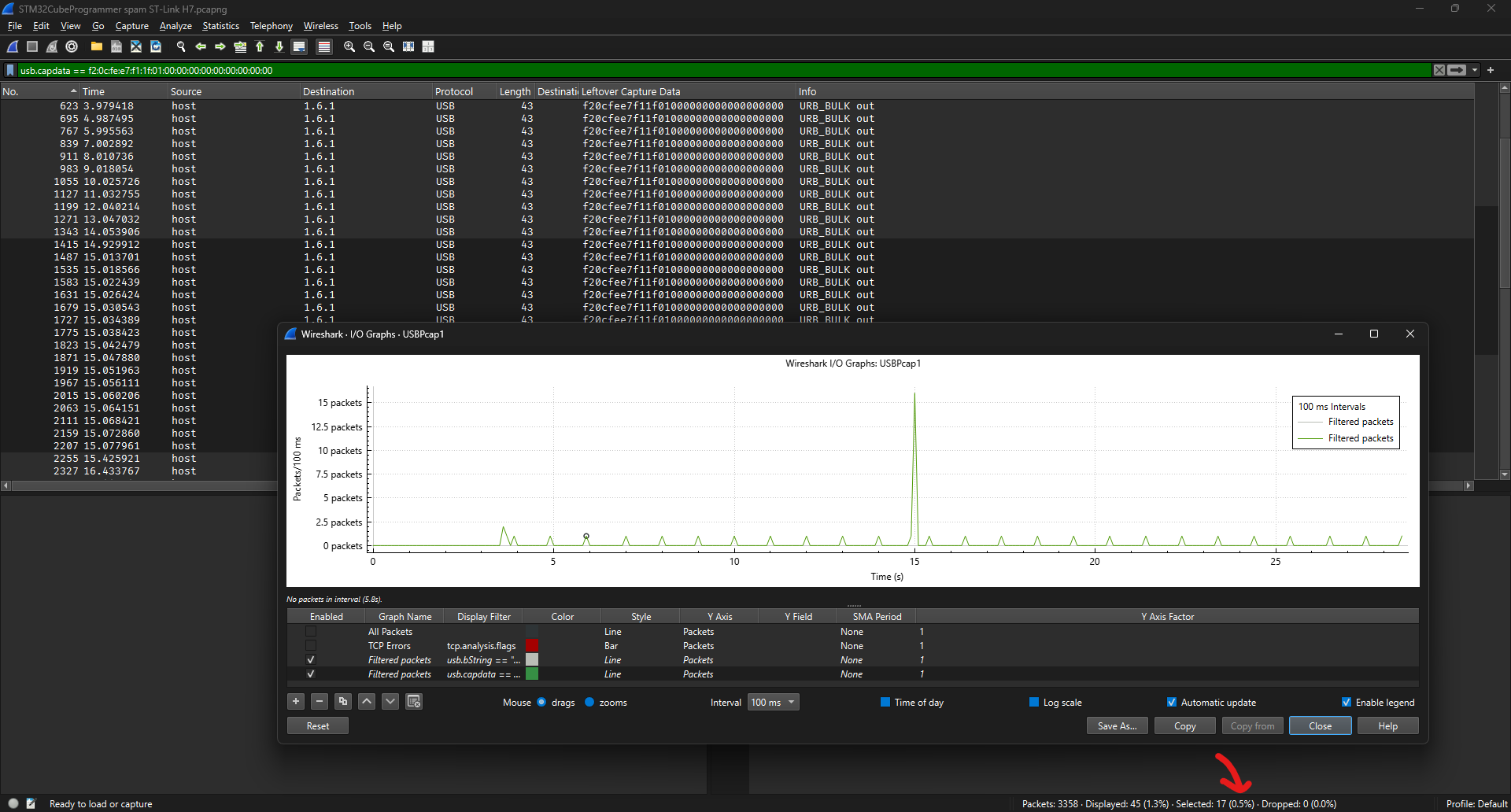Start a new capture with the shark fin icon
The height and width of the screenshot is (812, 1511).
point(12,46)
